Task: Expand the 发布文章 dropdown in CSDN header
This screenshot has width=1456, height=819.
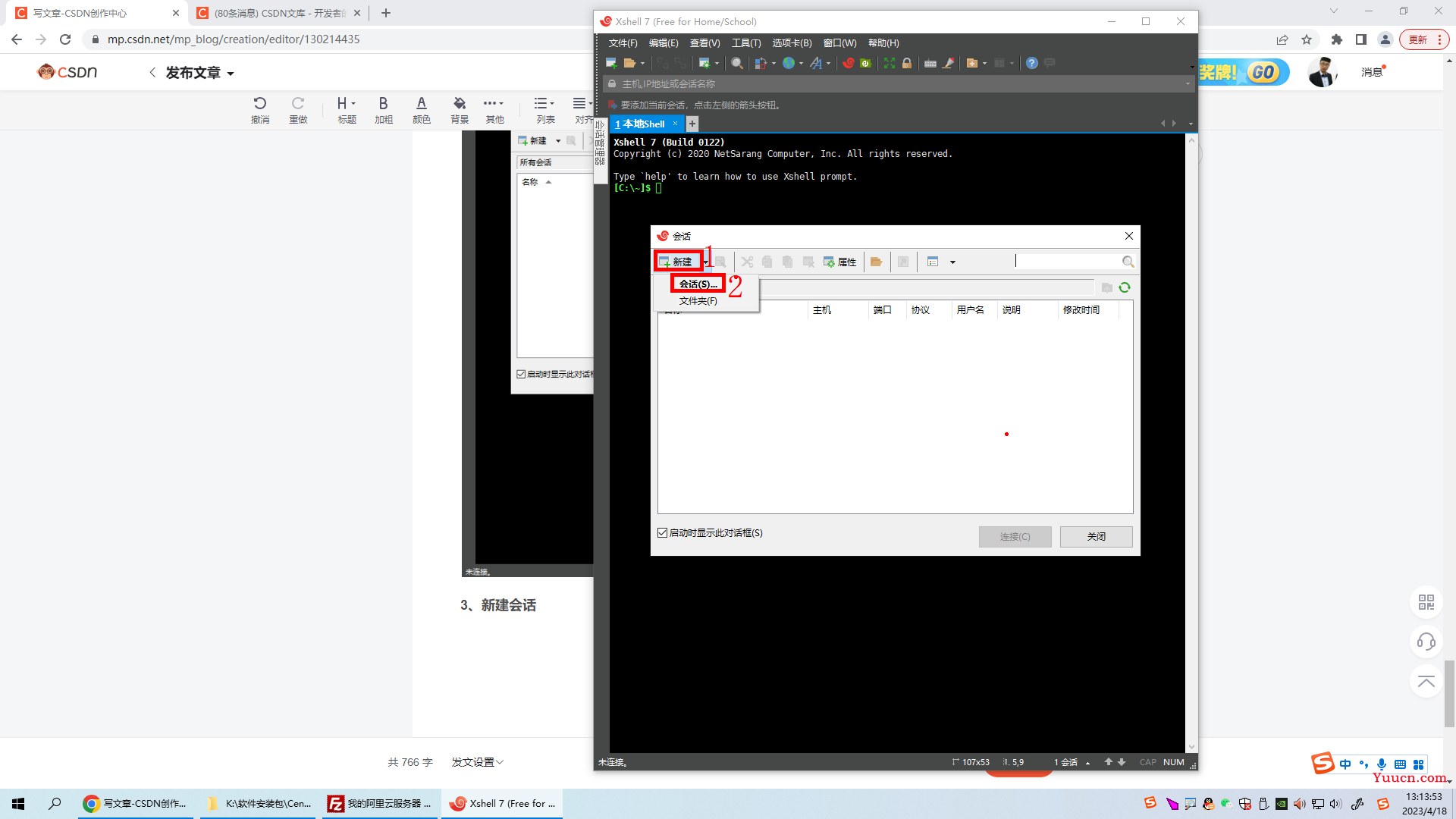Action: [231, 74]
